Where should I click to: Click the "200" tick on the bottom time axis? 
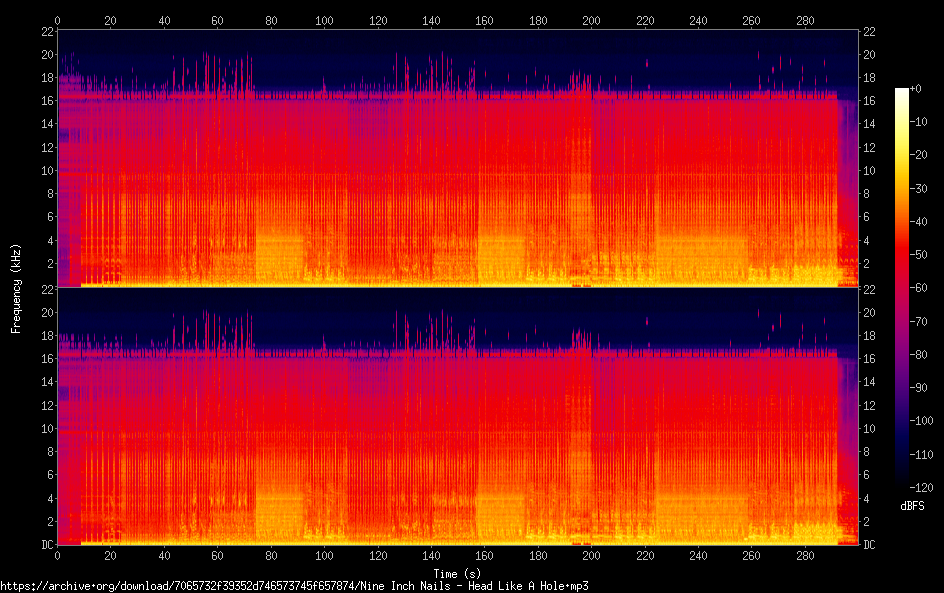point(591,556)
